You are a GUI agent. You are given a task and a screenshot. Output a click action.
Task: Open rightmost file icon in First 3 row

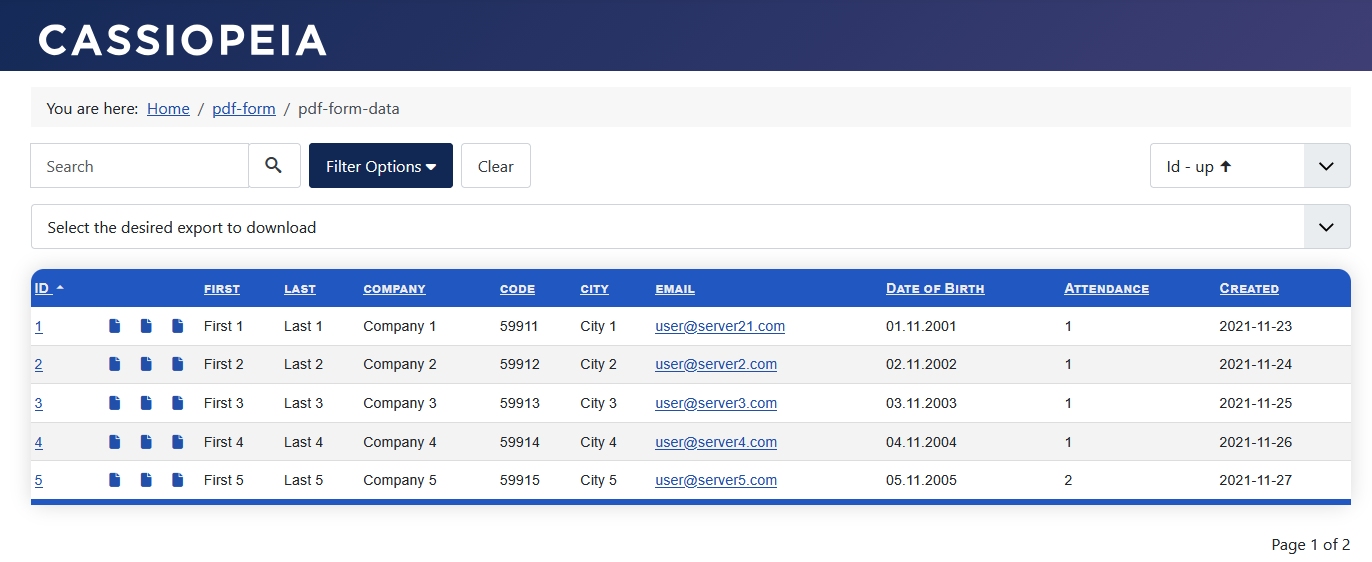[178, 403]
